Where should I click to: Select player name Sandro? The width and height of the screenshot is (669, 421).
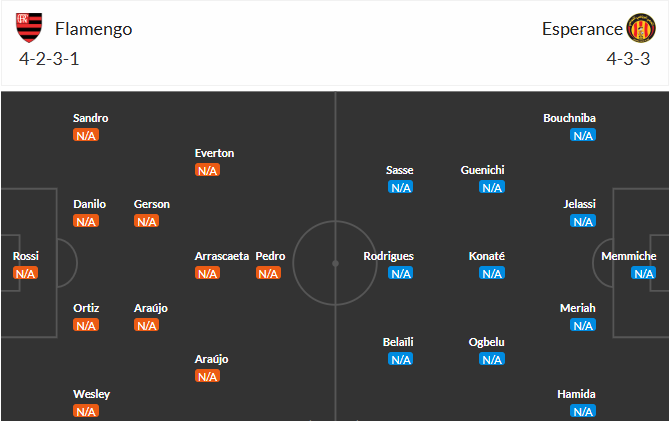point(90,118)
